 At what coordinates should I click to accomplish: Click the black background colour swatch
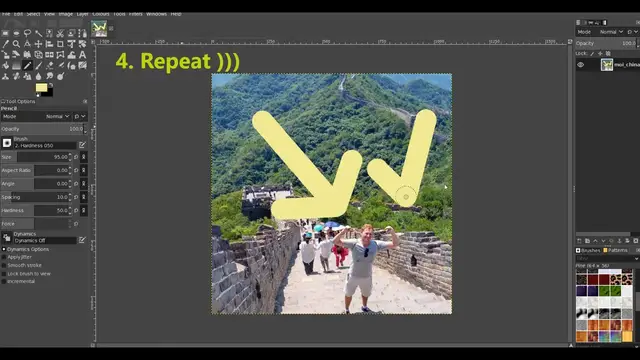click(x=49, y=93)
